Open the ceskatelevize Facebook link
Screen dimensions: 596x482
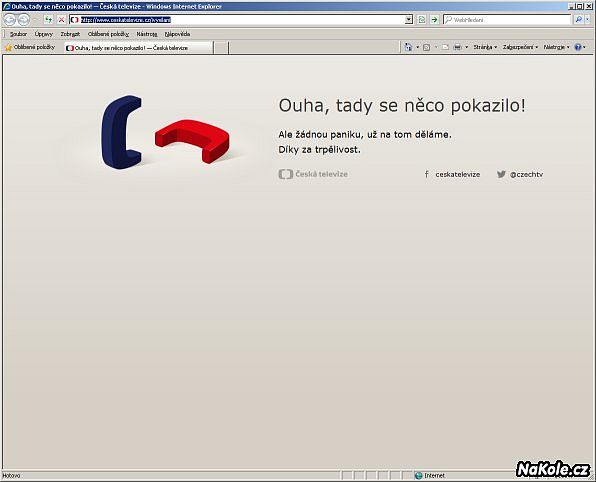(458, 174)
